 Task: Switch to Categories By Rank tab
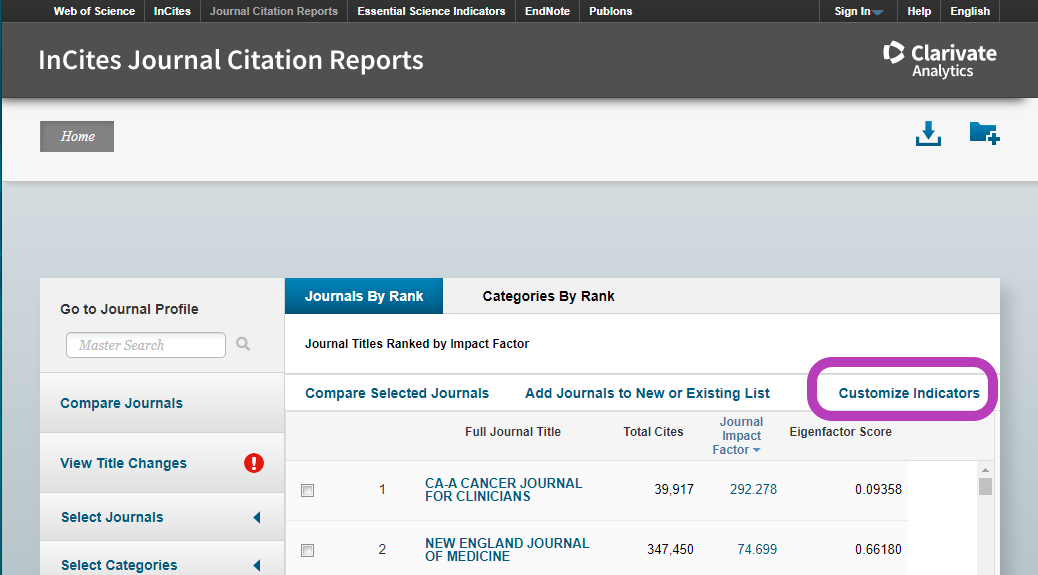[548, 296]
